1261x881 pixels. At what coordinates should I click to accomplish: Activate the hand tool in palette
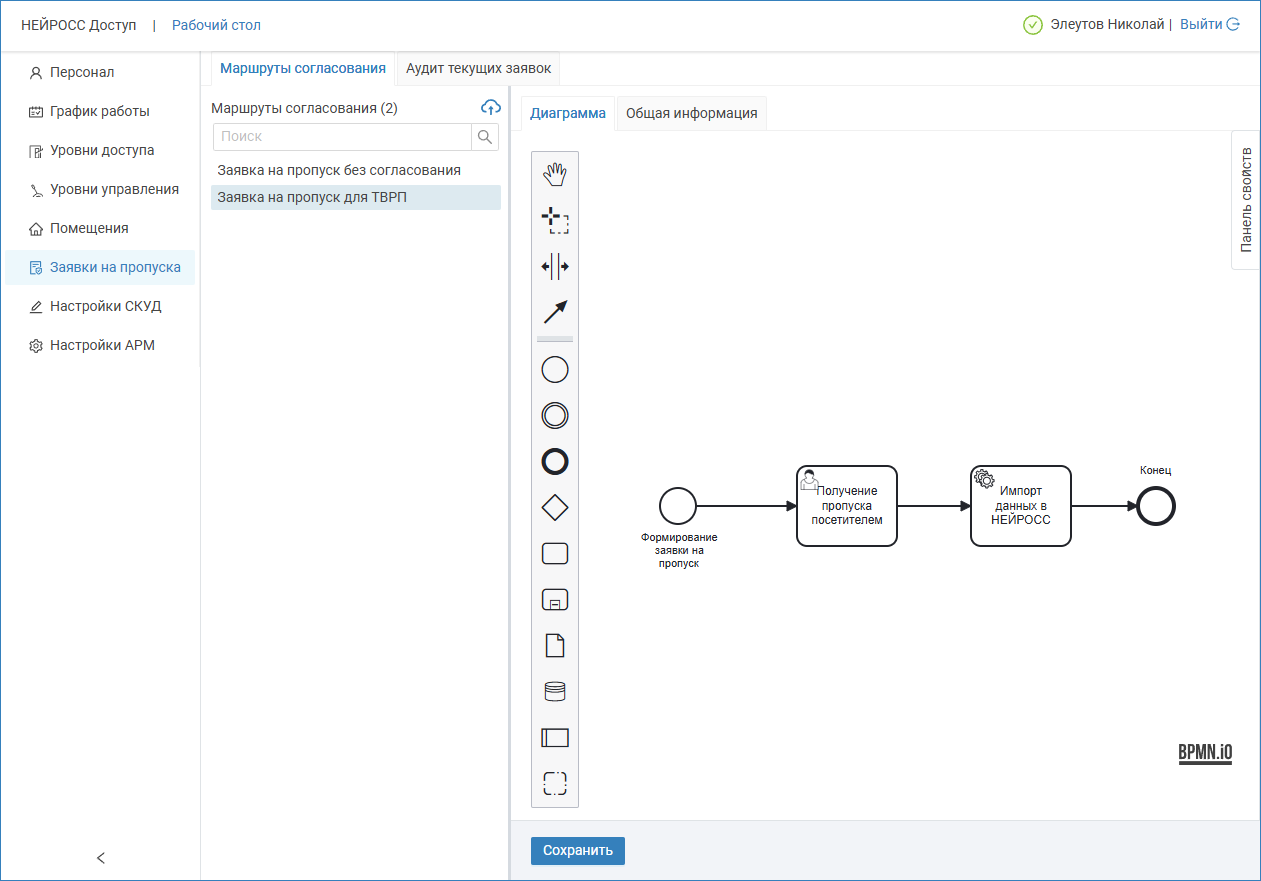[555, 175]
